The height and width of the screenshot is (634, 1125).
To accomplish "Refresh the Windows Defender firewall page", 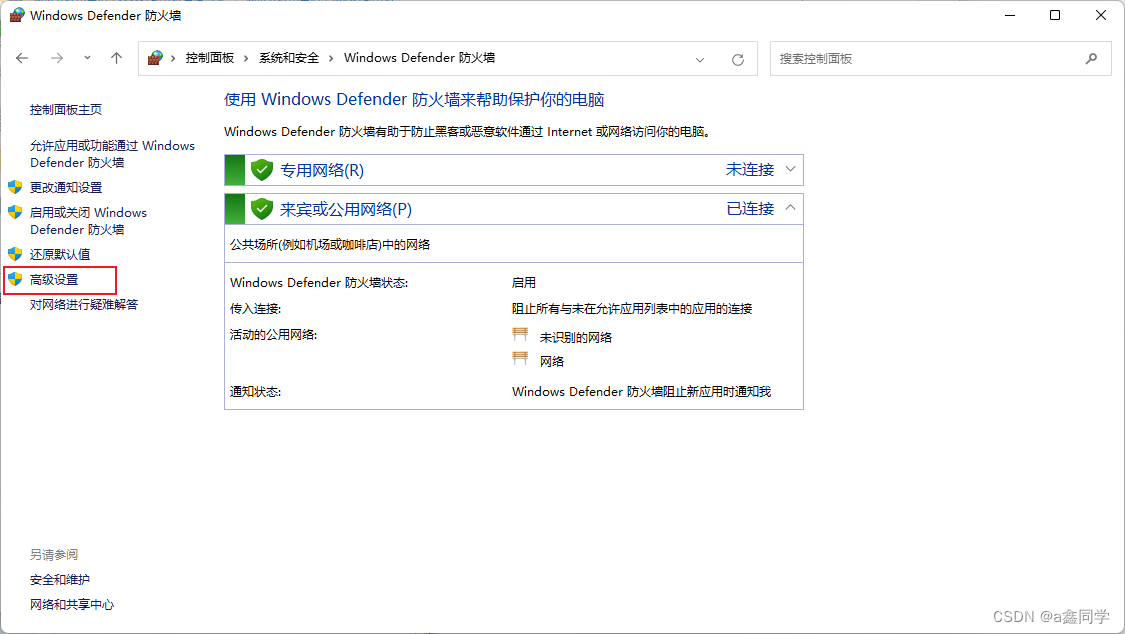I will pos(738,60).
